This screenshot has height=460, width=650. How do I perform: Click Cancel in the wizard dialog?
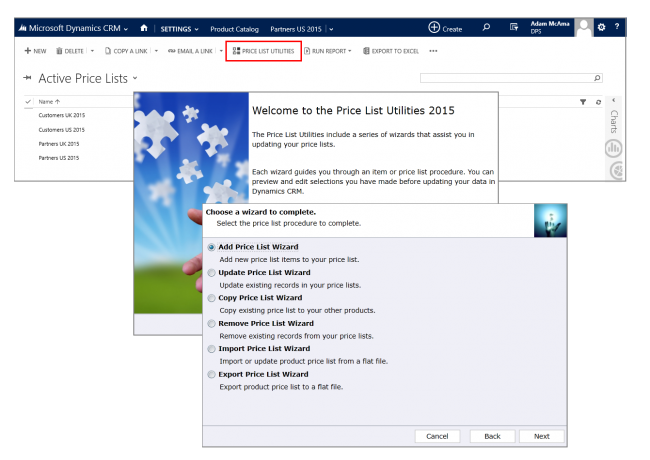coord(437,436)
